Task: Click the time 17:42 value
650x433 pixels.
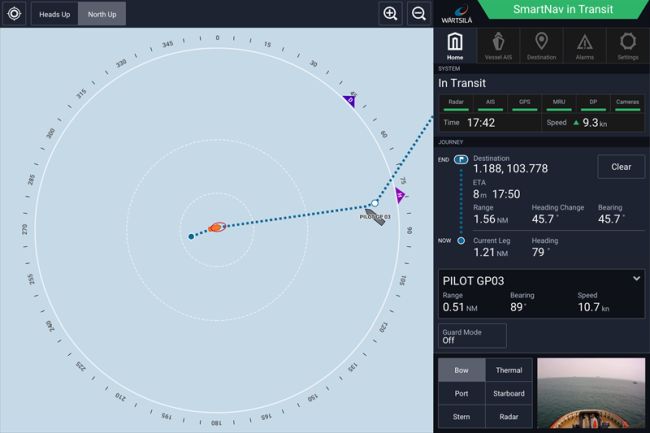Action: coord(481,123)
